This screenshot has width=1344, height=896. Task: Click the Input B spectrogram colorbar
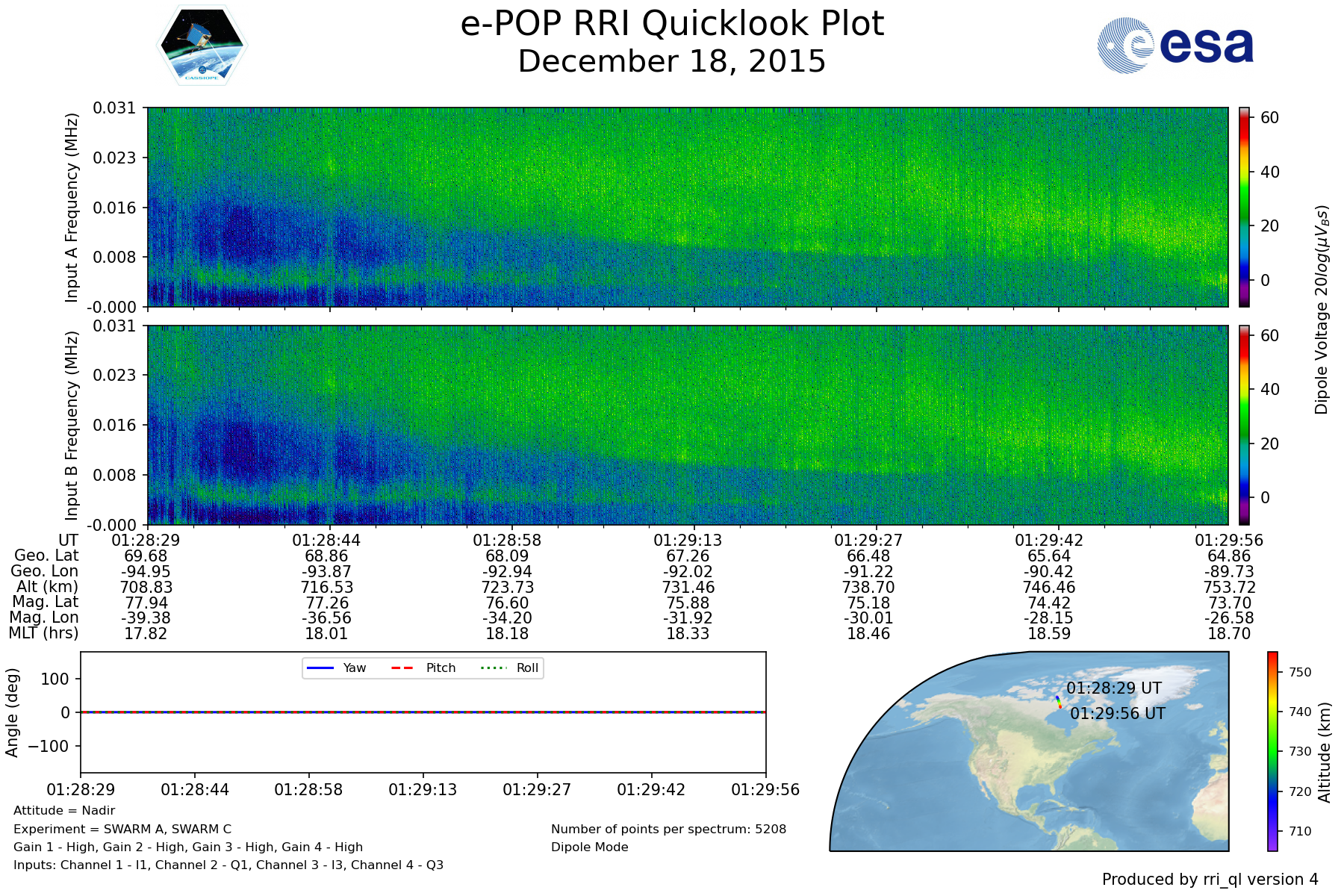click(x=1244, y=425)
